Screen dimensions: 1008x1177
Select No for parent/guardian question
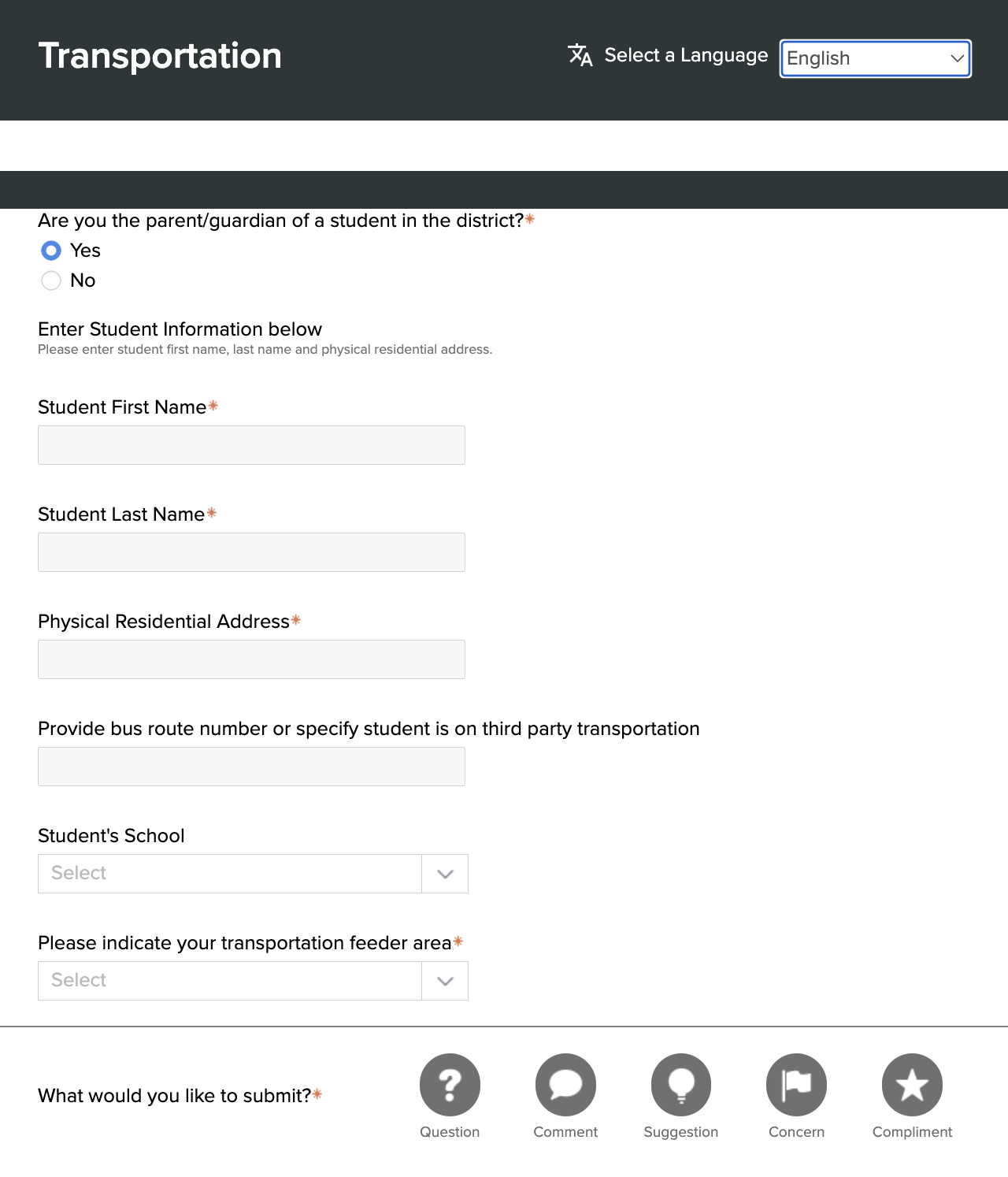51,280
